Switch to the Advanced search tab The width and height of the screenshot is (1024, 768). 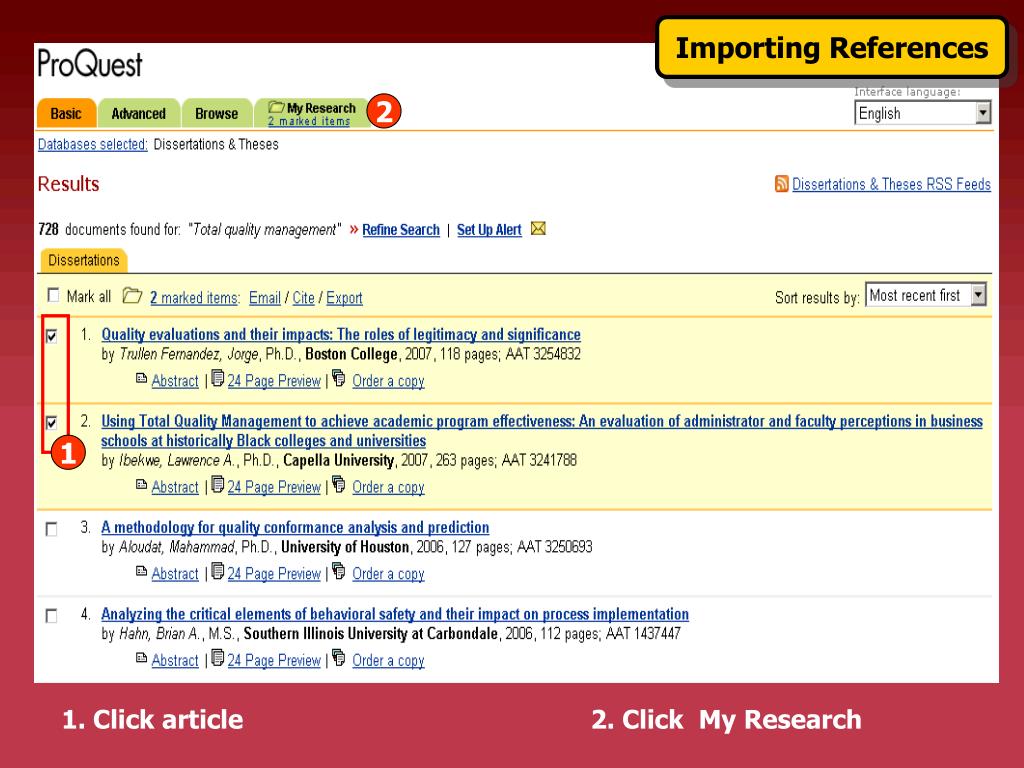point(138,114)
